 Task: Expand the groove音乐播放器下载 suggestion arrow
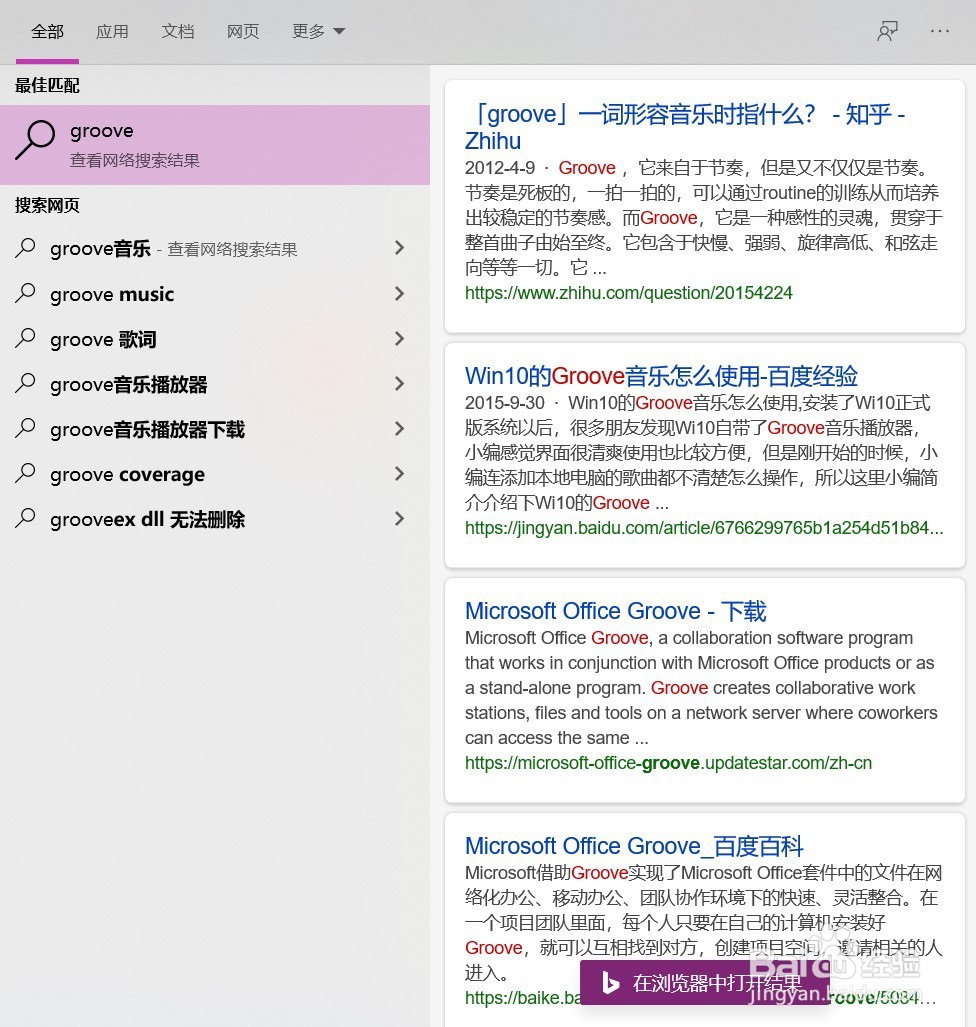pos(400,429)
